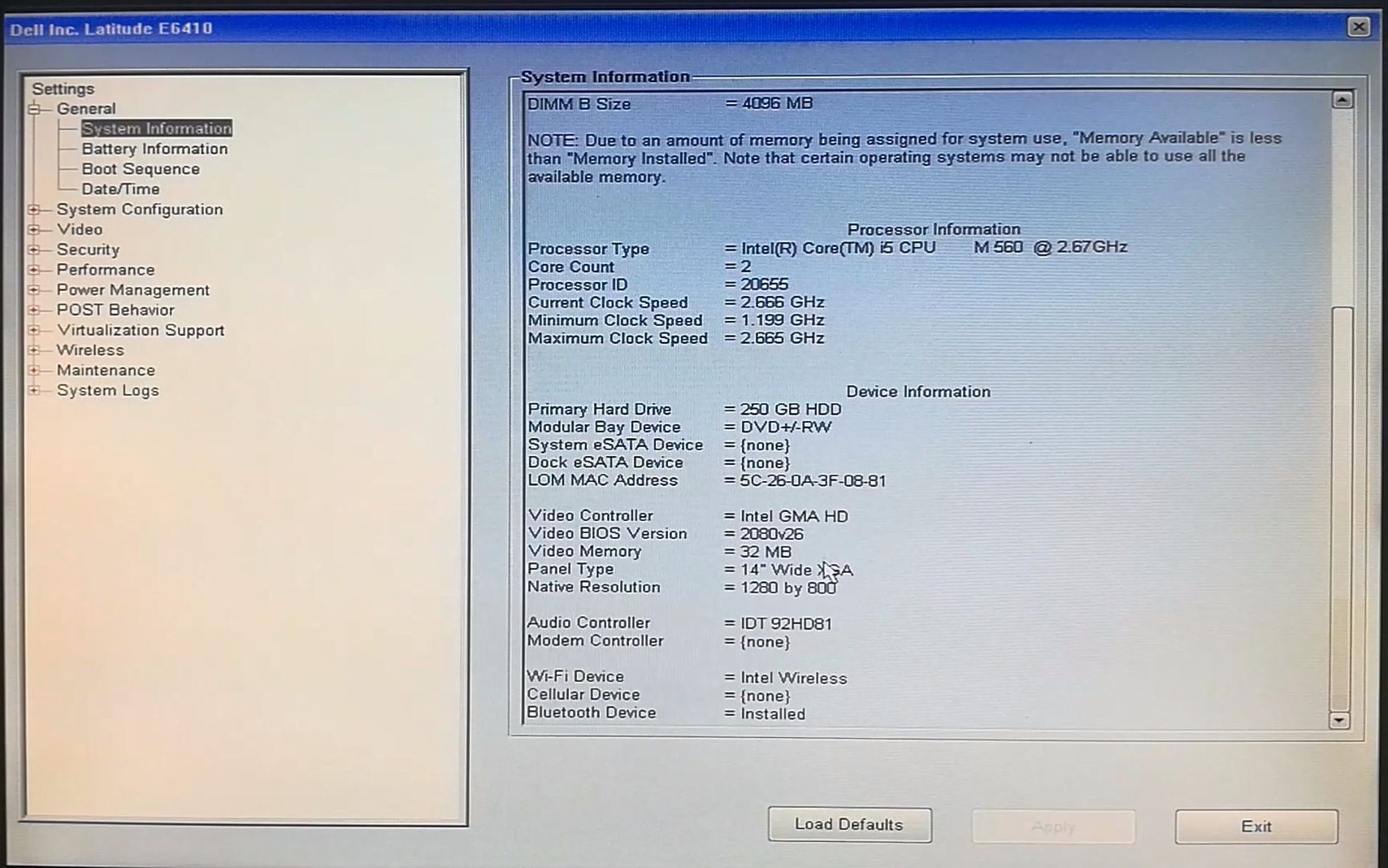Screen dimensions: 1388x868
Task: Click the Primary Hard Drive value
Action: (791, 410)
